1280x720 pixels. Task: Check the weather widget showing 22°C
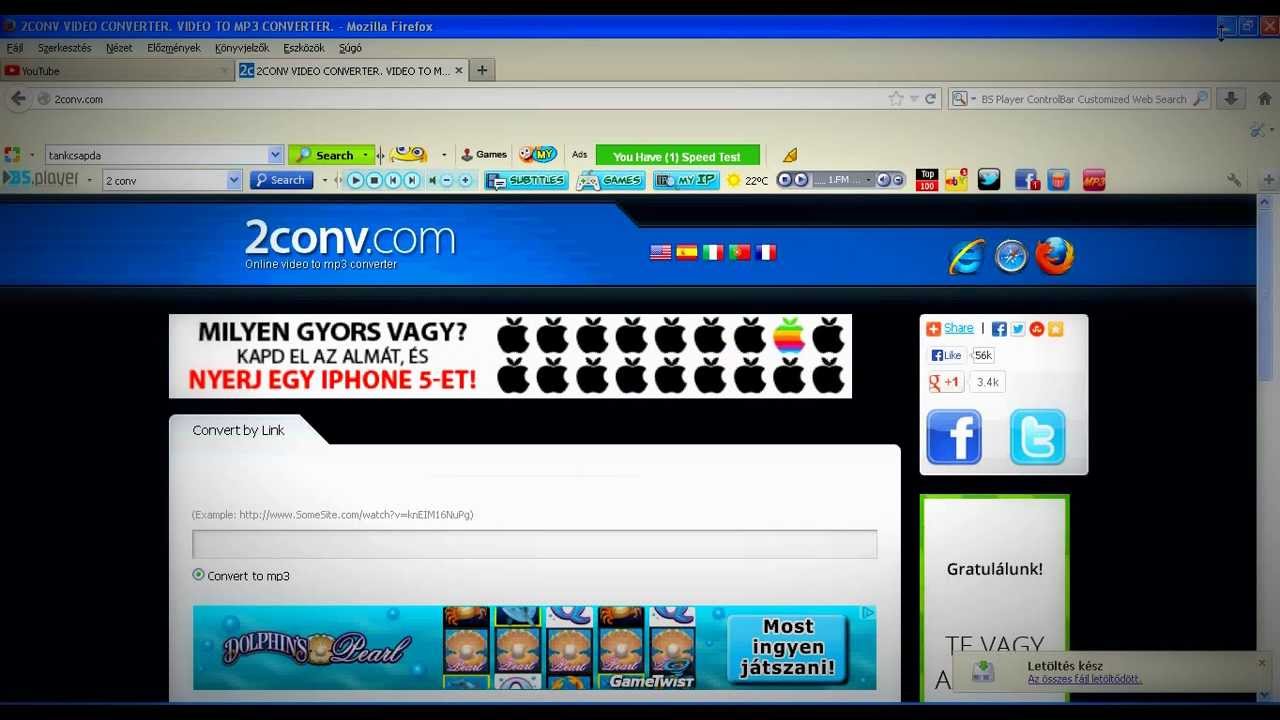pos(747,180)
